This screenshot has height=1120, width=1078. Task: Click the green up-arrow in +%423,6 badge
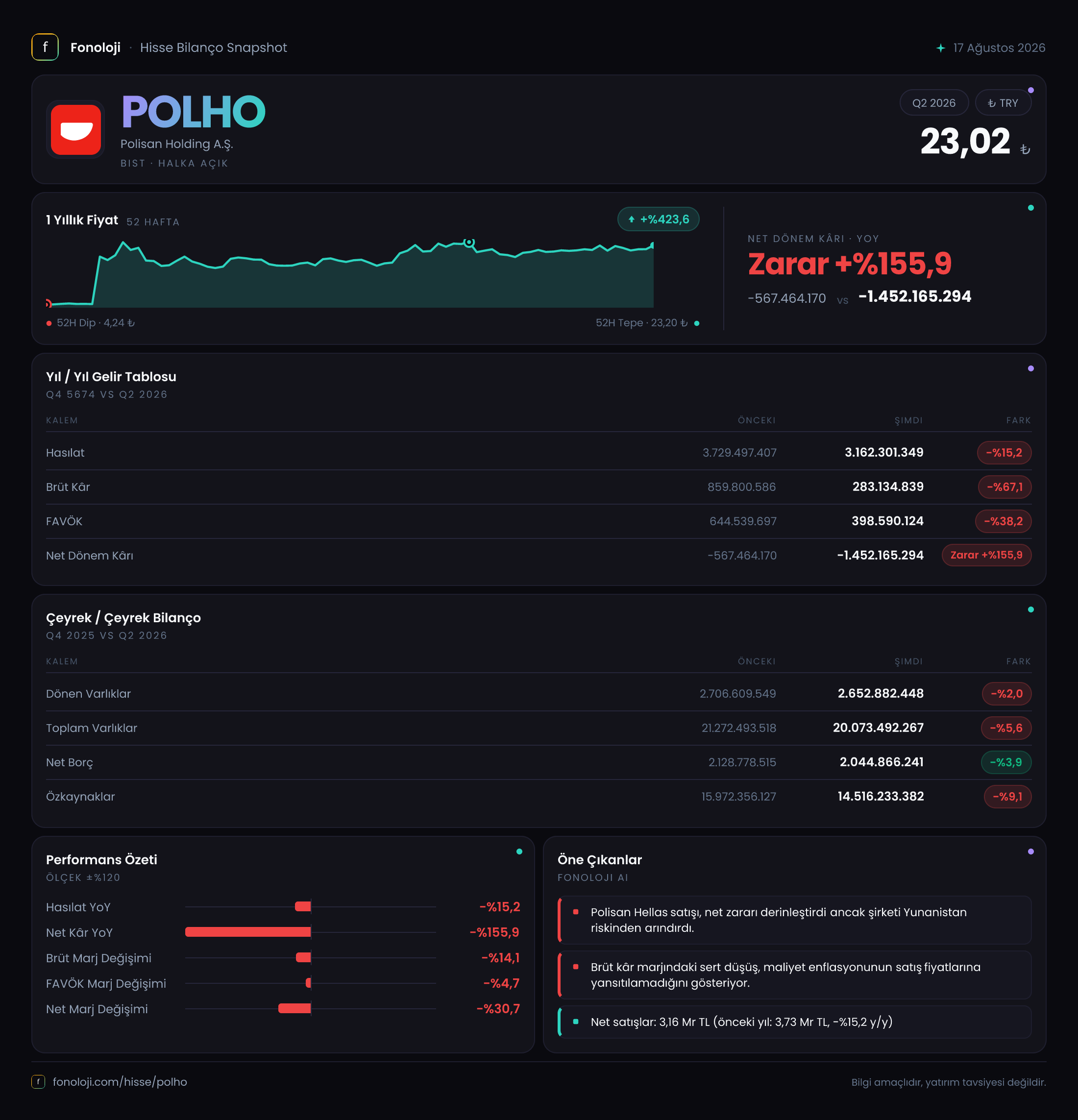[x=631, y=219]
